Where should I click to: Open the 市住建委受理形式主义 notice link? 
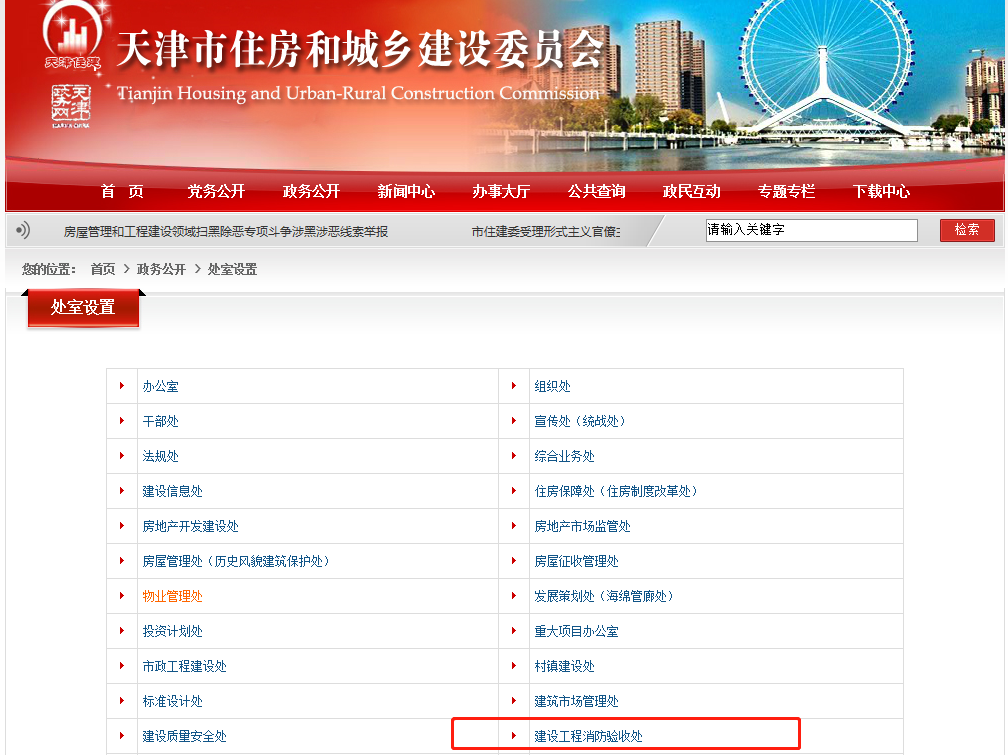tap(546, 232)
